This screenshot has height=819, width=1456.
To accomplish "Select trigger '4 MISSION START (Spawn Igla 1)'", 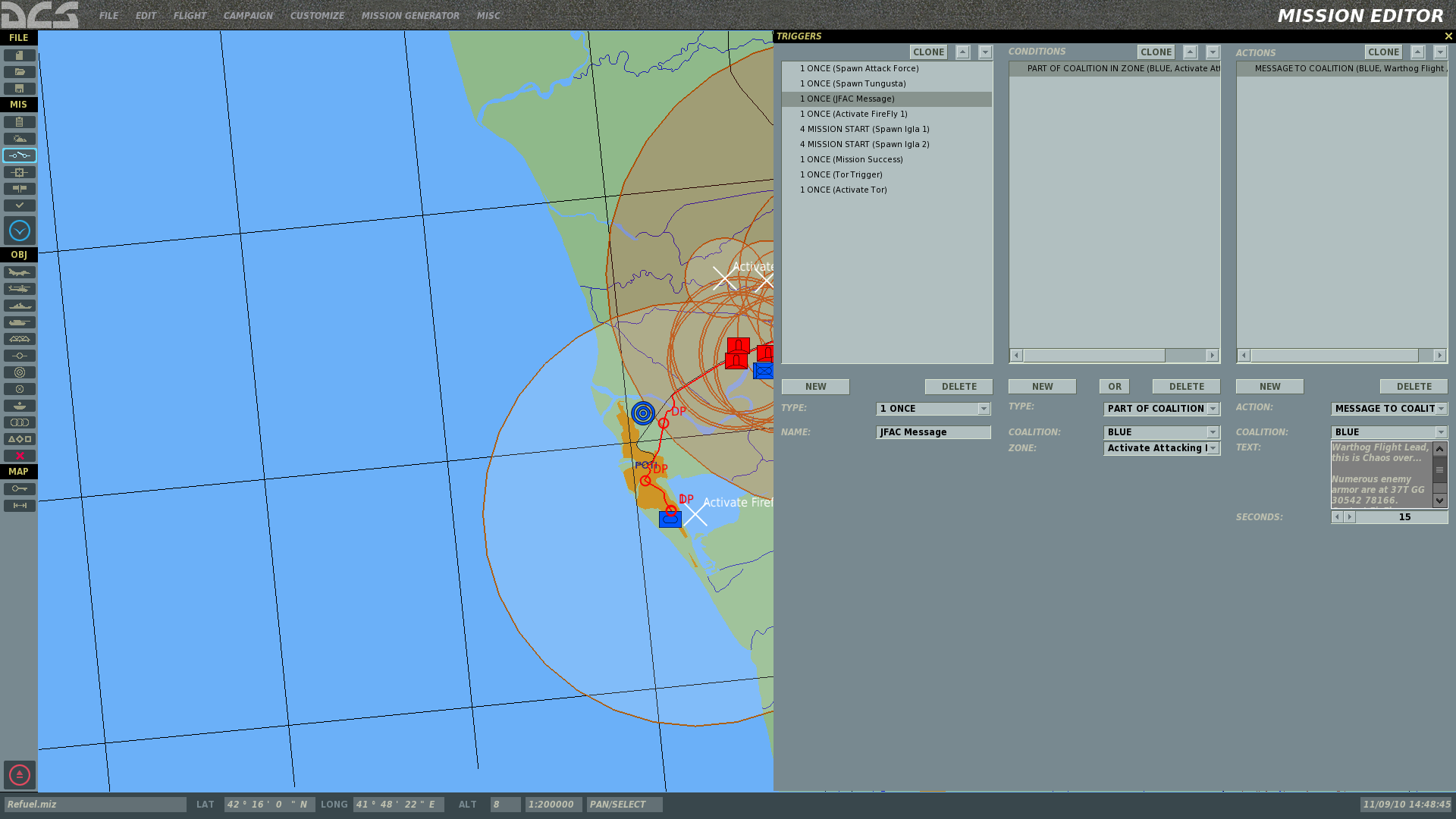I will tap(886, 129).
